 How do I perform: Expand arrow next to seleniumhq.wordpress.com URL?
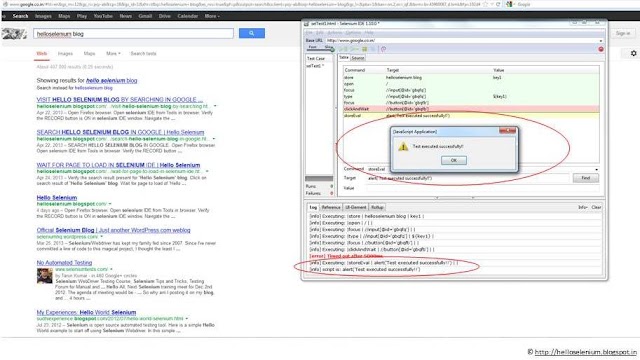pyautogui.click(x=101, y=237)
